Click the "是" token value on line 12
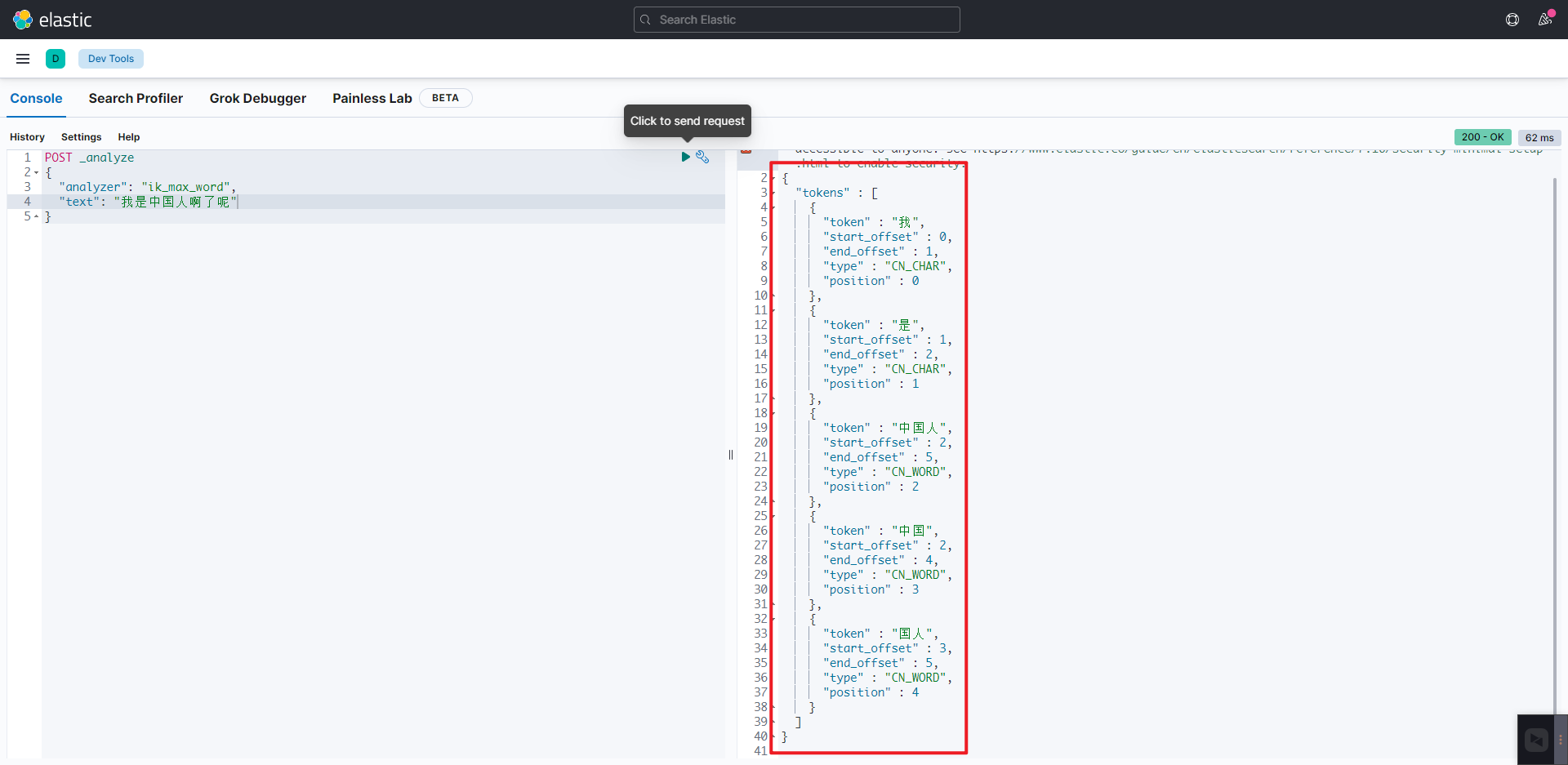1568x765 pixels. 905,325
